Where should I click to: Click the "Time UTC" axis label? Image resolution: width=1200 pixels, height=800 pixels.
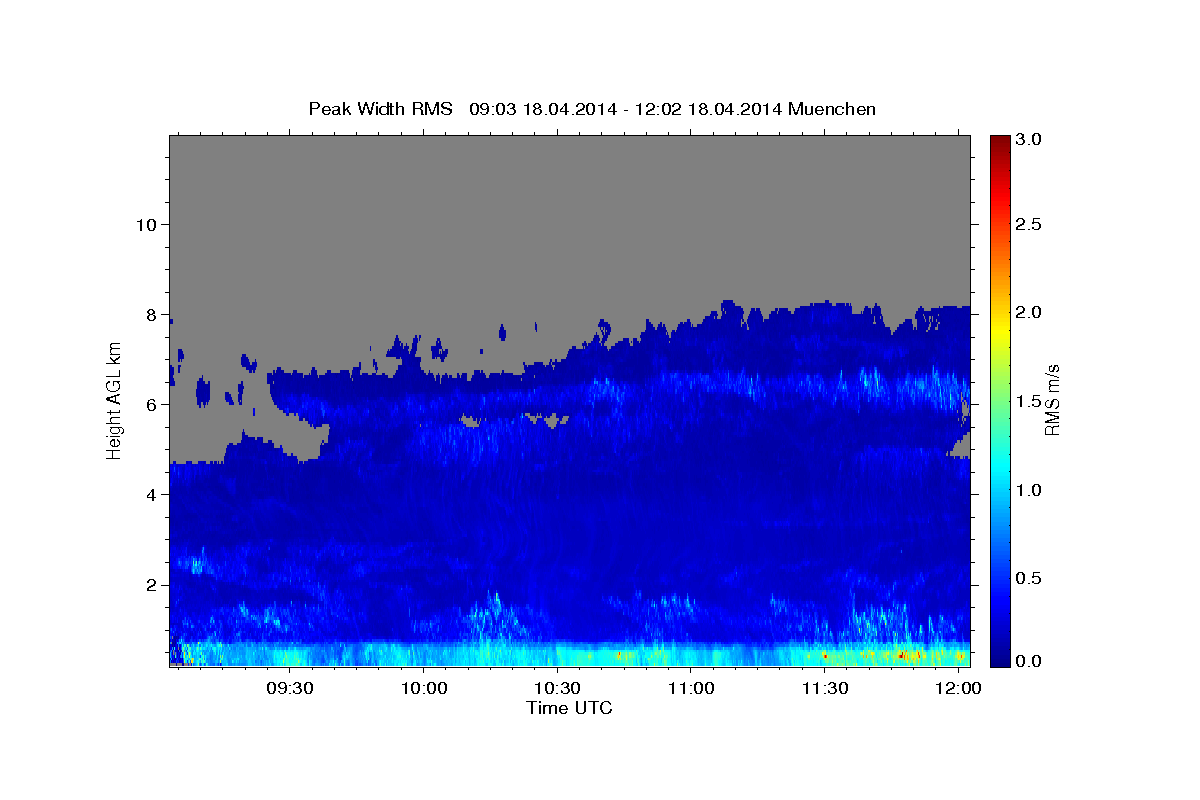point(569,708)
